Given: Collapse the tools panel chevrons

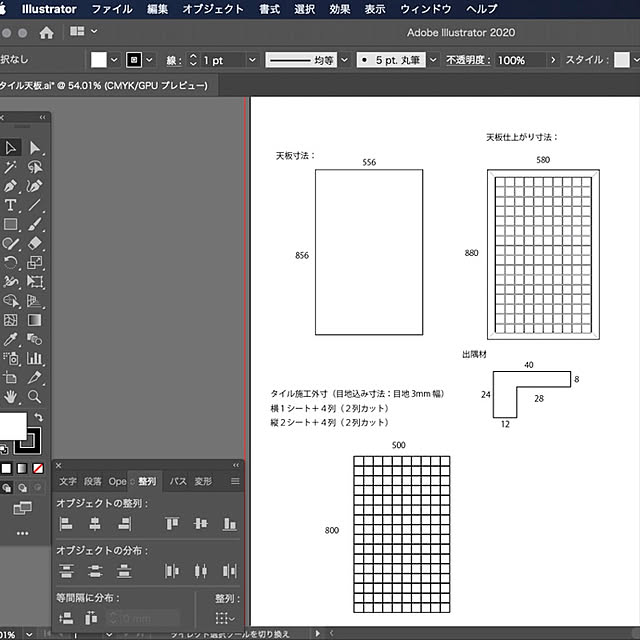Looking at the screenshot, I should pos(42,118).
